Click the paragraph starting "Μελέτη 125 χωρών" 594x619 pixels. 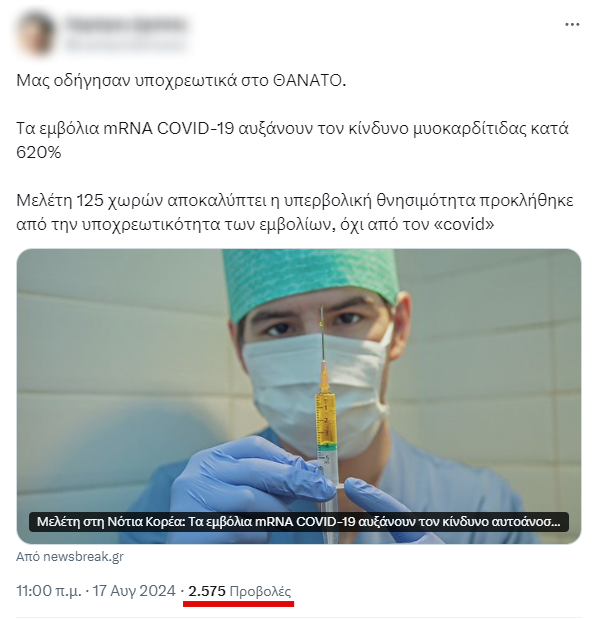click(295, 212)
